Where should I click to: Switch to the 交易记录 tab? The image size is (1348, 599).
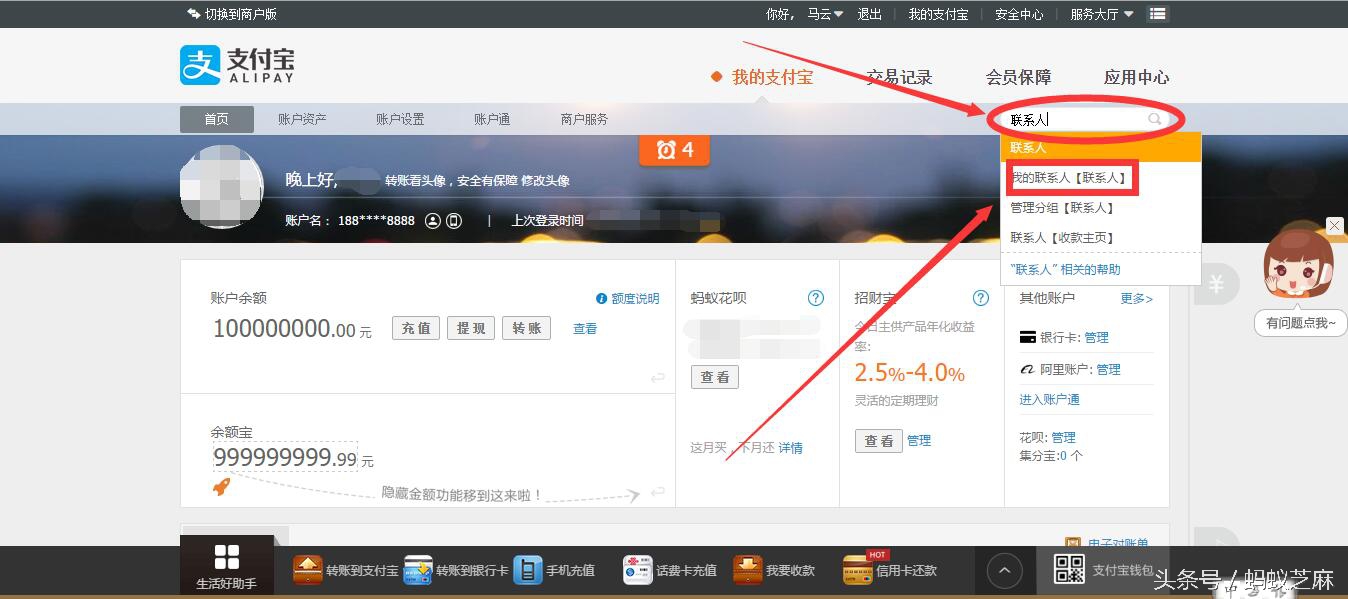point(898,77)
